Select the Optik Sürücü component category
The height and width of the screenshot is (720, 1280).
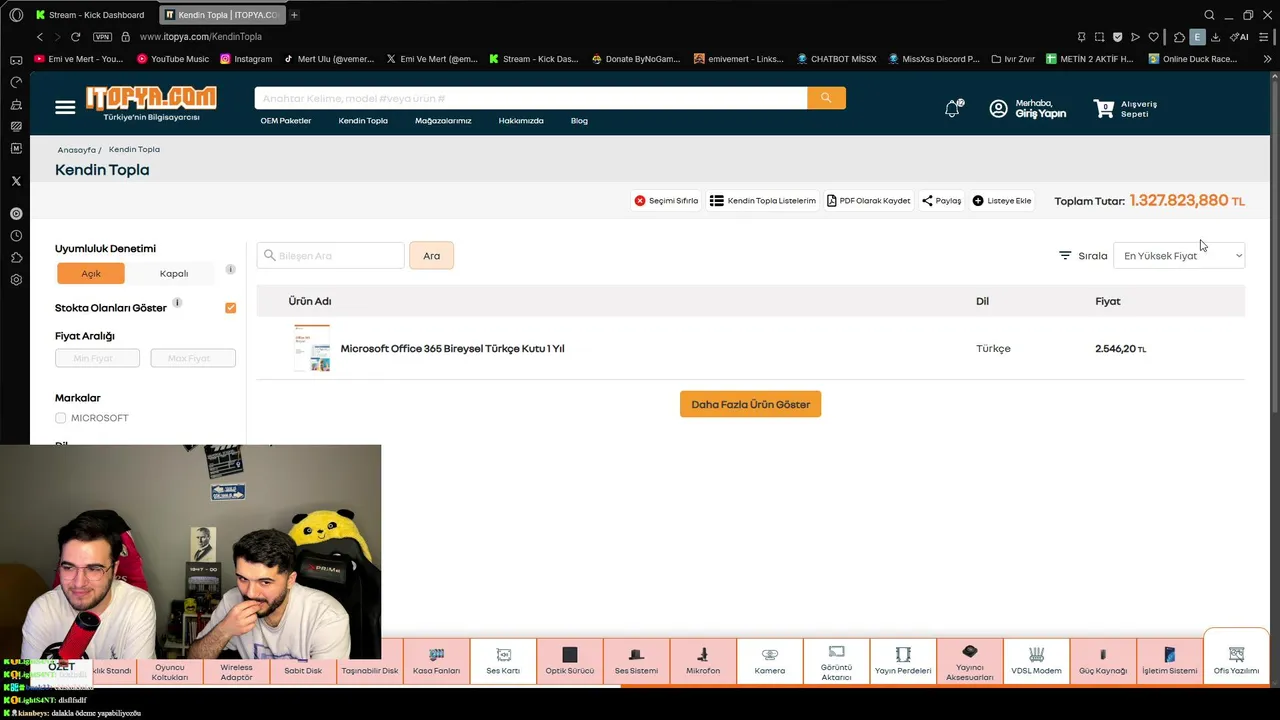570,661
